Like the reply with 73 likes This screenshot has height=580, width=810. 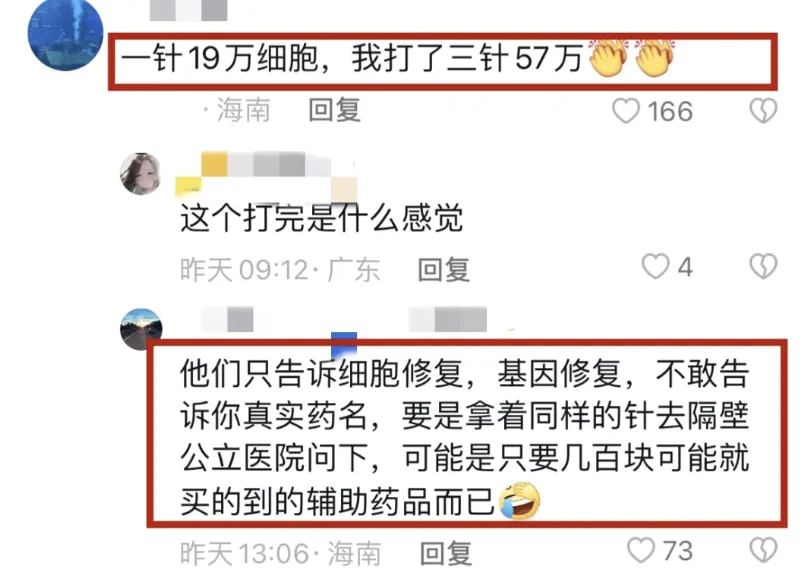(x=641, y=551)
